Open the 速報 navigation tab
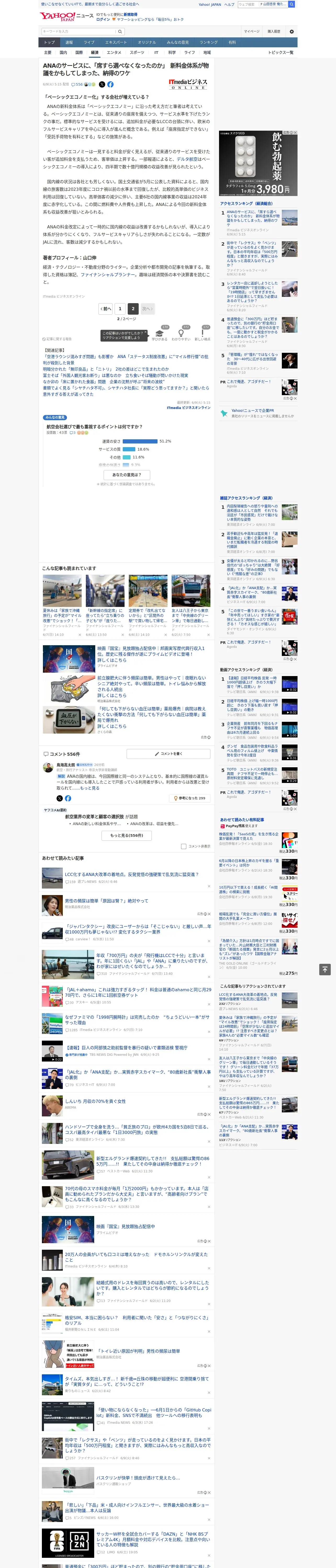 point(69,43)
